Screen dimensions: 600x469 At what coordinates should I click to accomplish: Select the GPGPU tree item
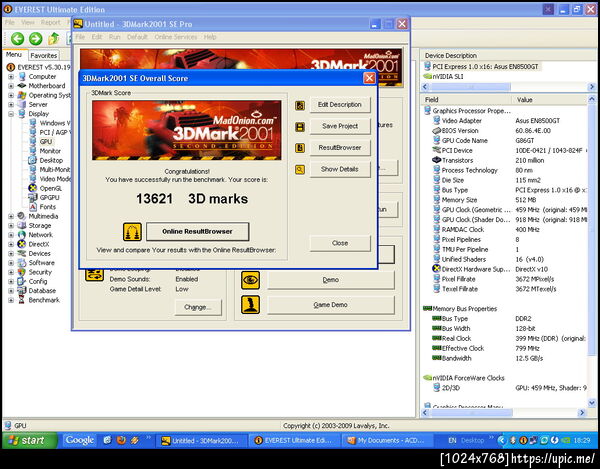[50, 197]
